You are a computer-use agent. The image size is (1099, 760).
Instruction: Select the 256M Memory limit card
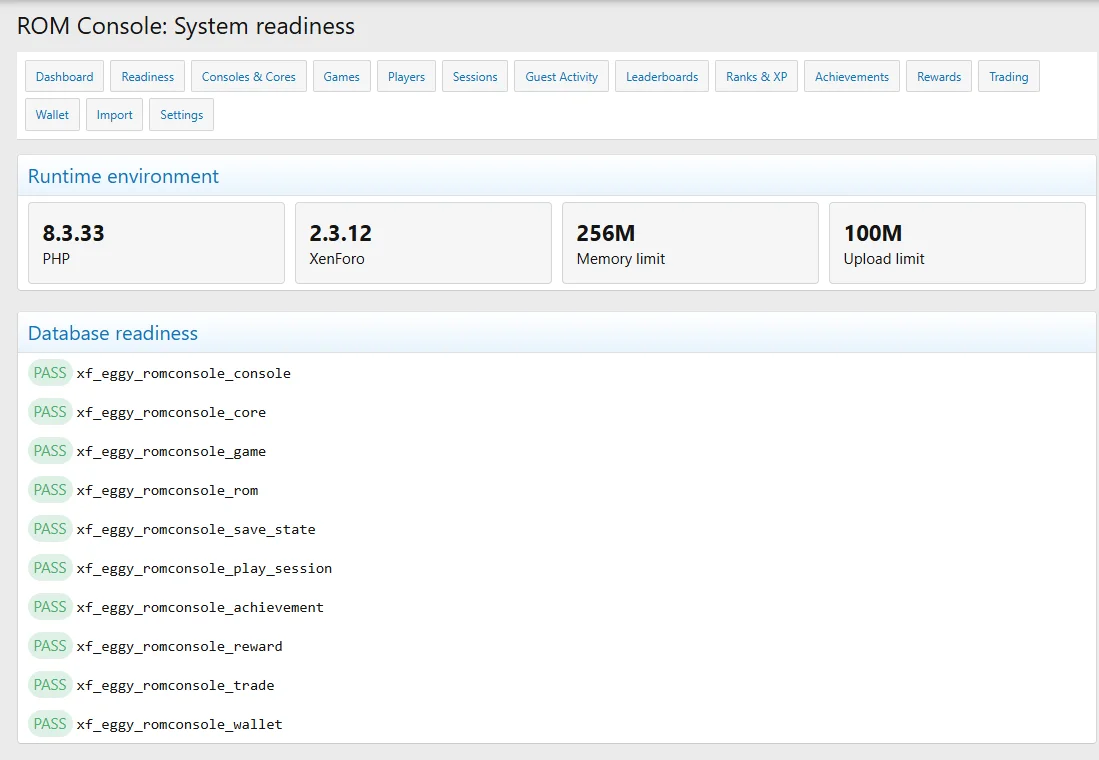[x=690, y=243]
